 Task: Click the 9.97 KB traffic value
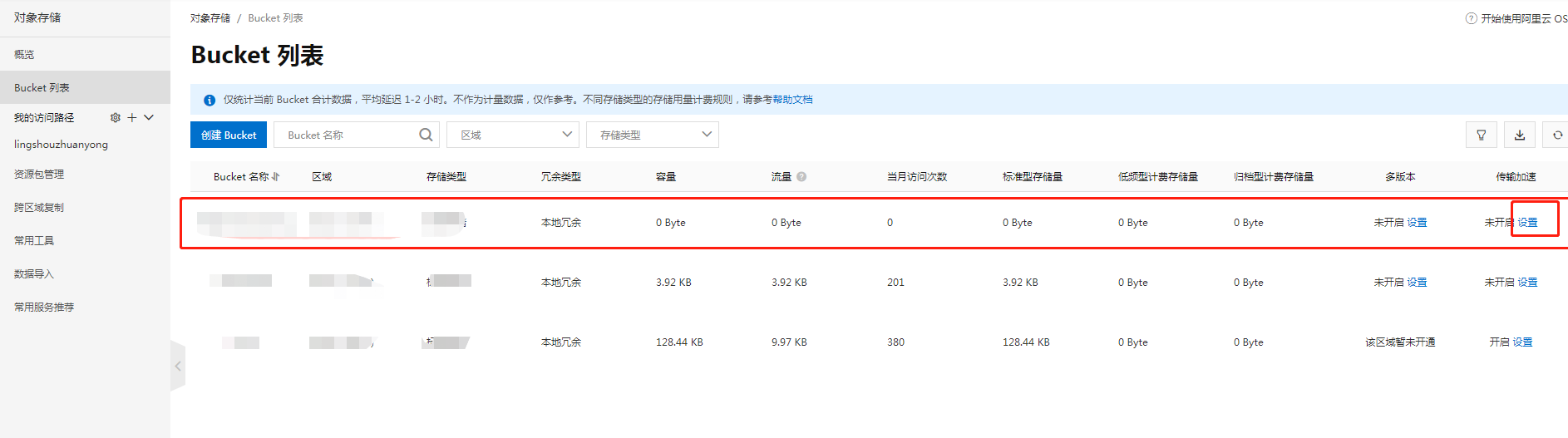point(789,342)
